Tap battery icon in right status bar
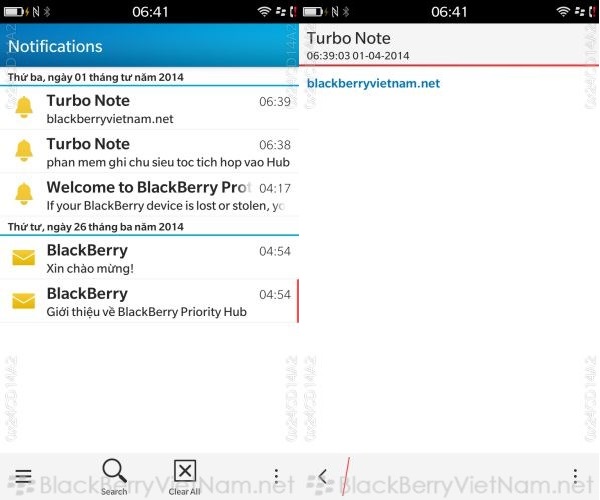The image size is (600, 500). point(313,12)
